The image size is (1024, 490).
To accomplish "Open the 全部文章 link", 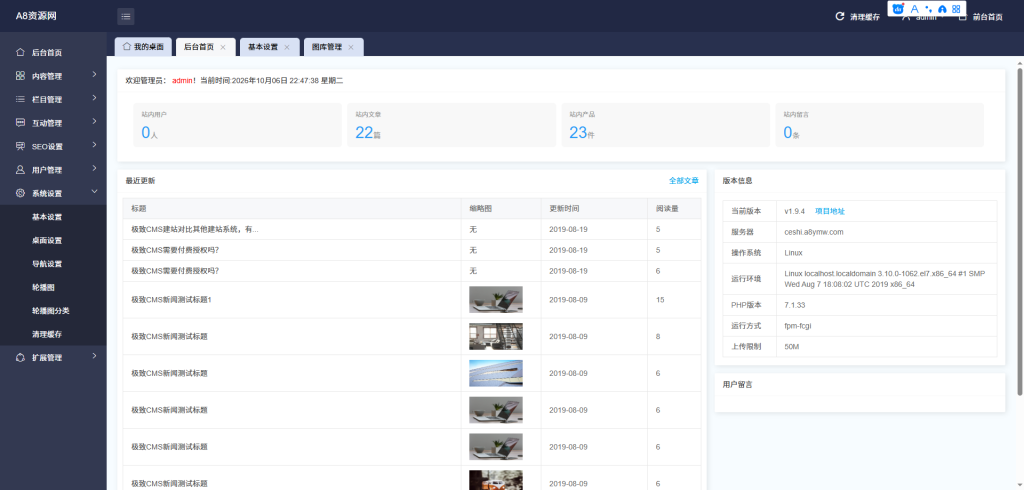I will coord(684,180).
